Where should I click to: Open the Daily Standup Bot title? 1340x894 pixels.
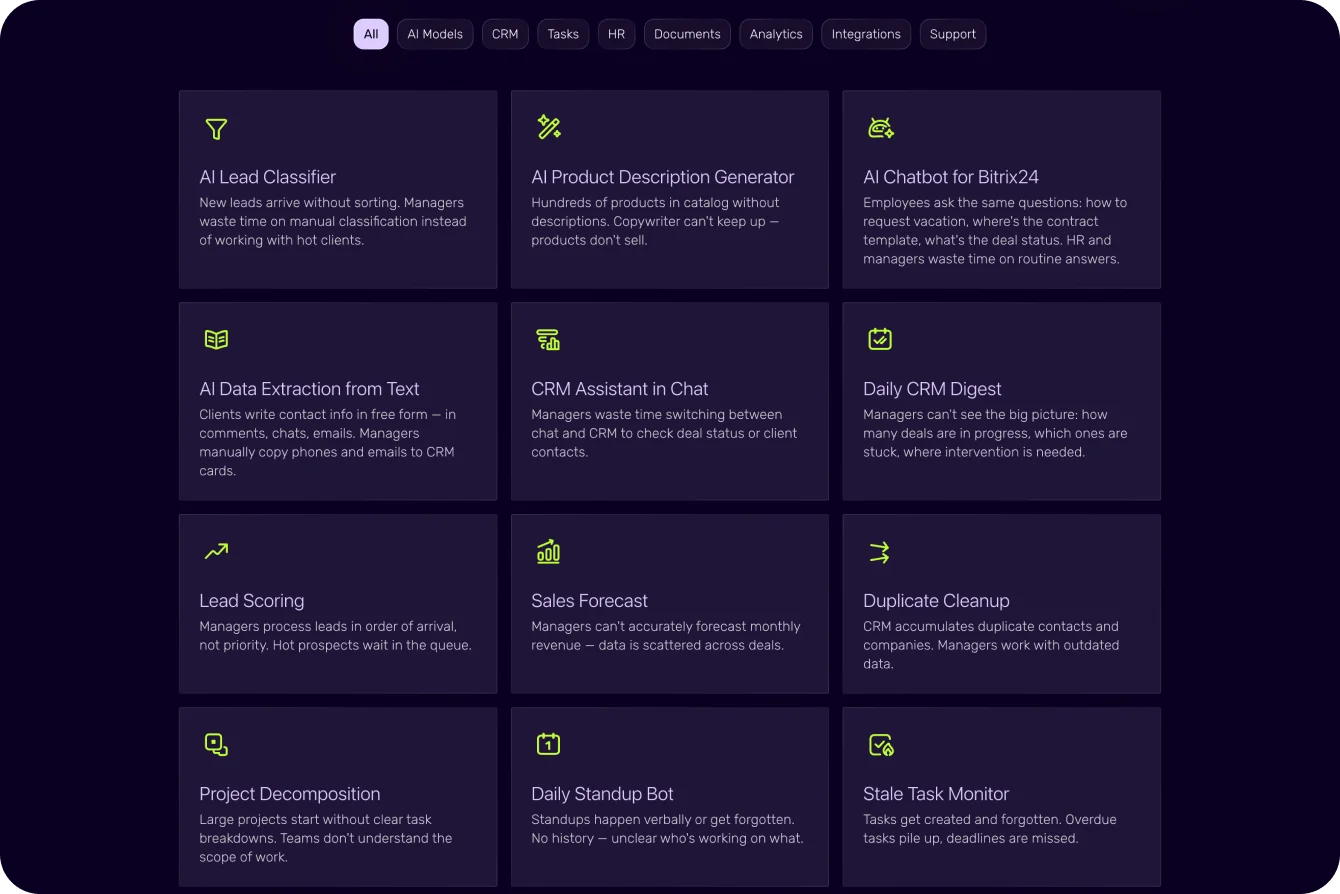(x=602, y=794)
